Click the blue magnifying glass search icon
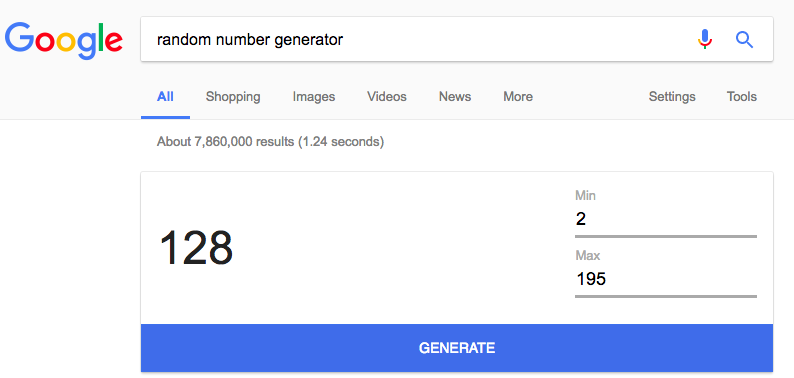The image size is (794, 378). click(744, 40)
